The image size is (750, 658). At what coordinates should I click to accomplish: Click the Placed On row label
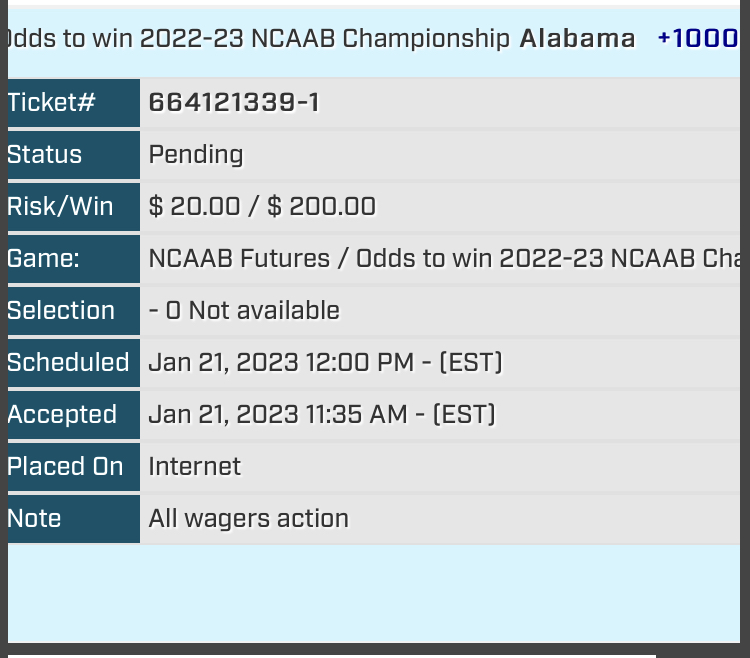coord(65,467)
